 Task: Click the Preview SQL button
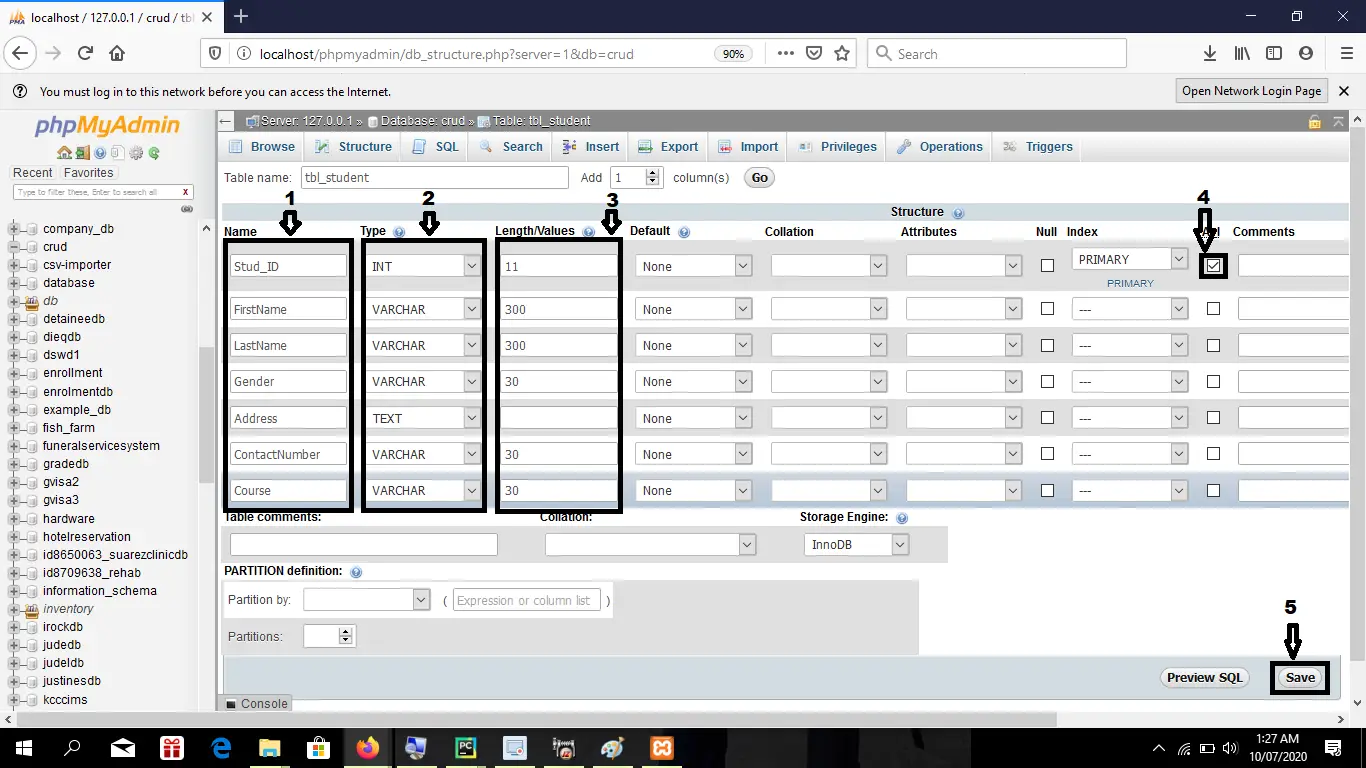(x=1204, y=677)
